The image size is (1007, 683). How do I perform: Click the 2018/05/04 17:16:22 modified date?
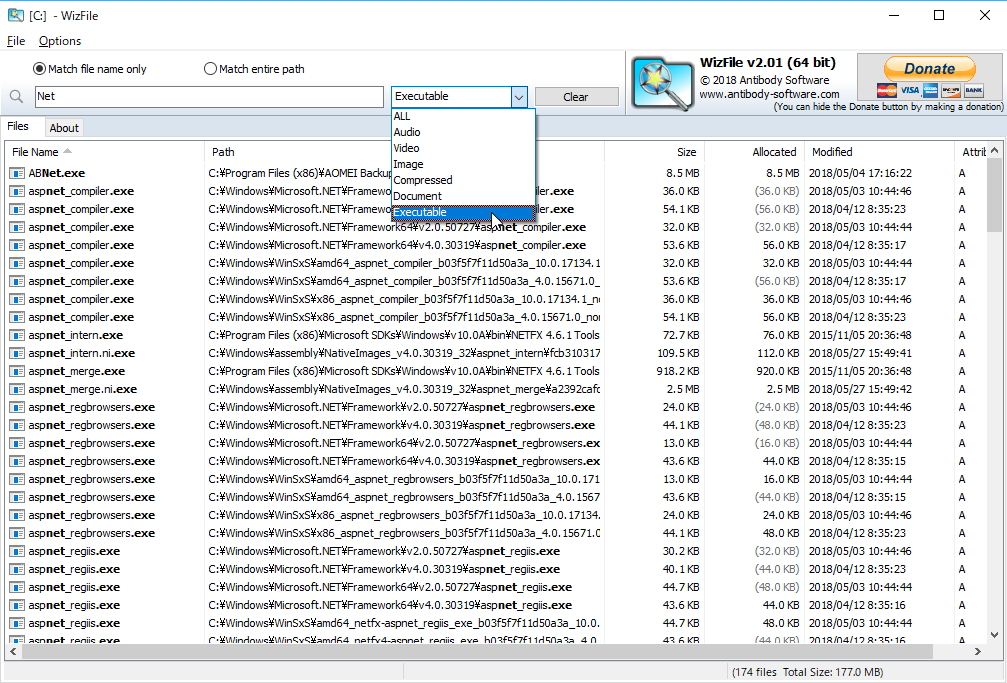860,173
